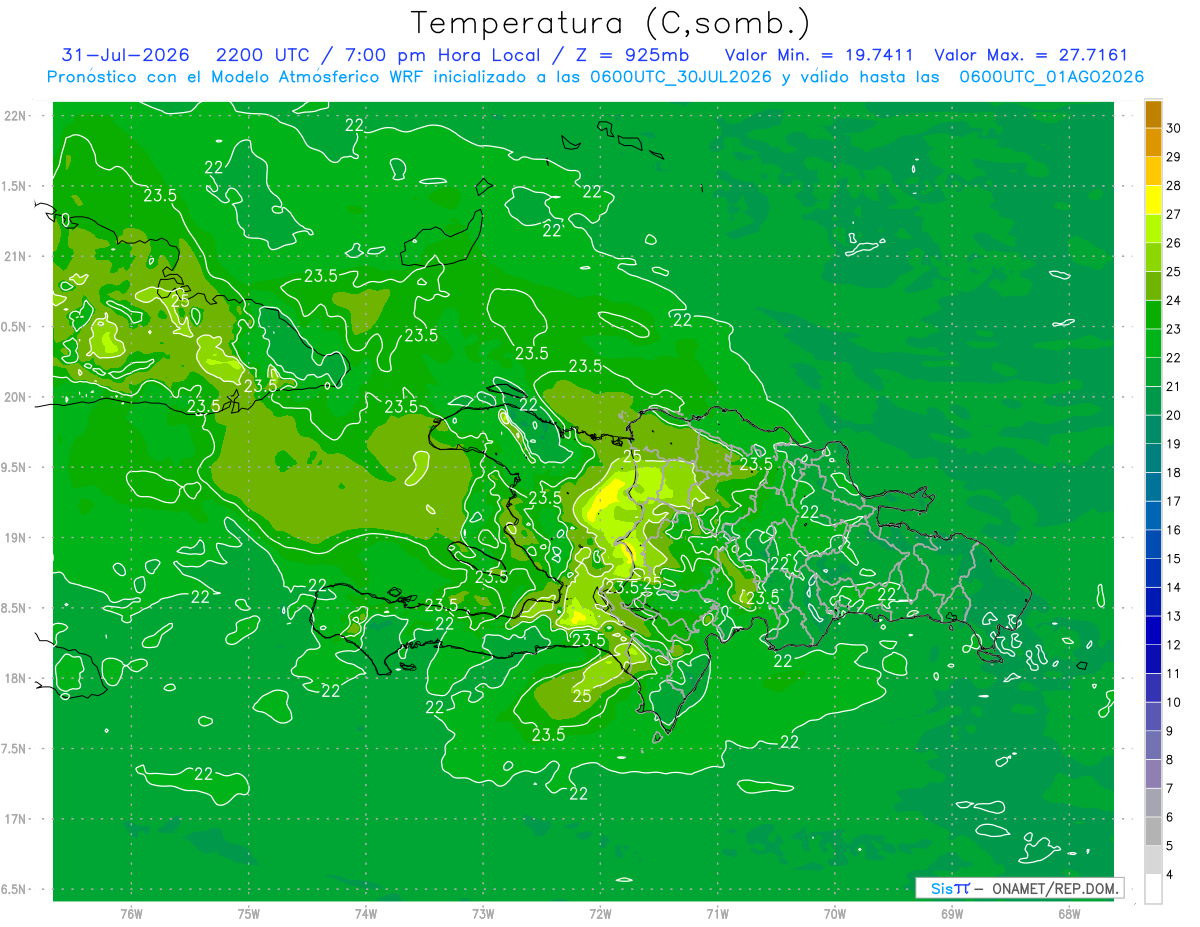
Task: Click the '69W' longitude axis label
Action: pos(952,913)
